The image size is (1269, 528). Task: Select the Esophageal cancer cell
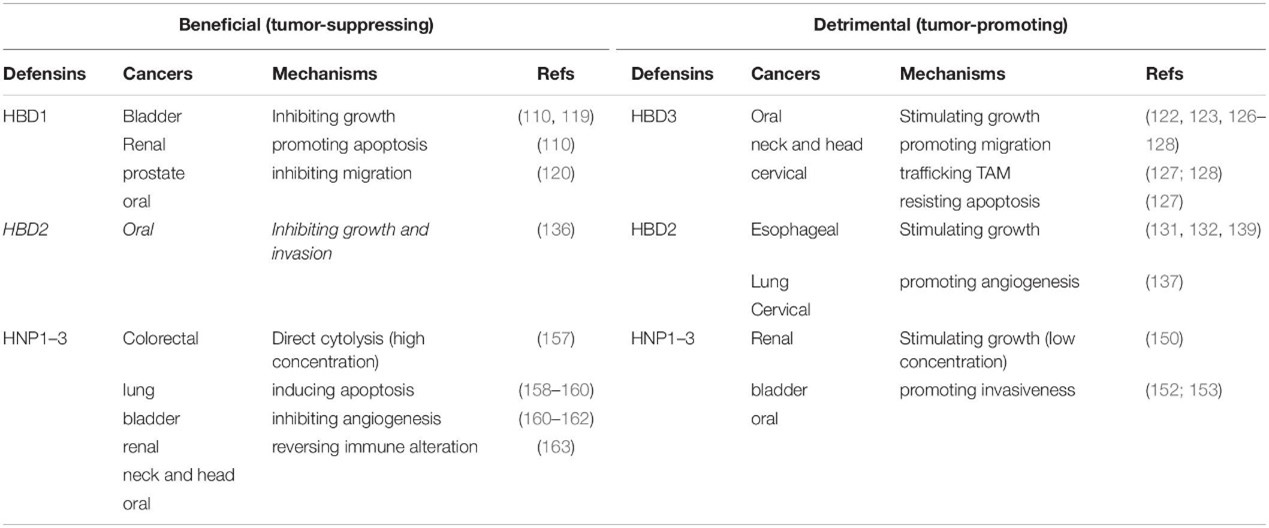coord(794,230)
